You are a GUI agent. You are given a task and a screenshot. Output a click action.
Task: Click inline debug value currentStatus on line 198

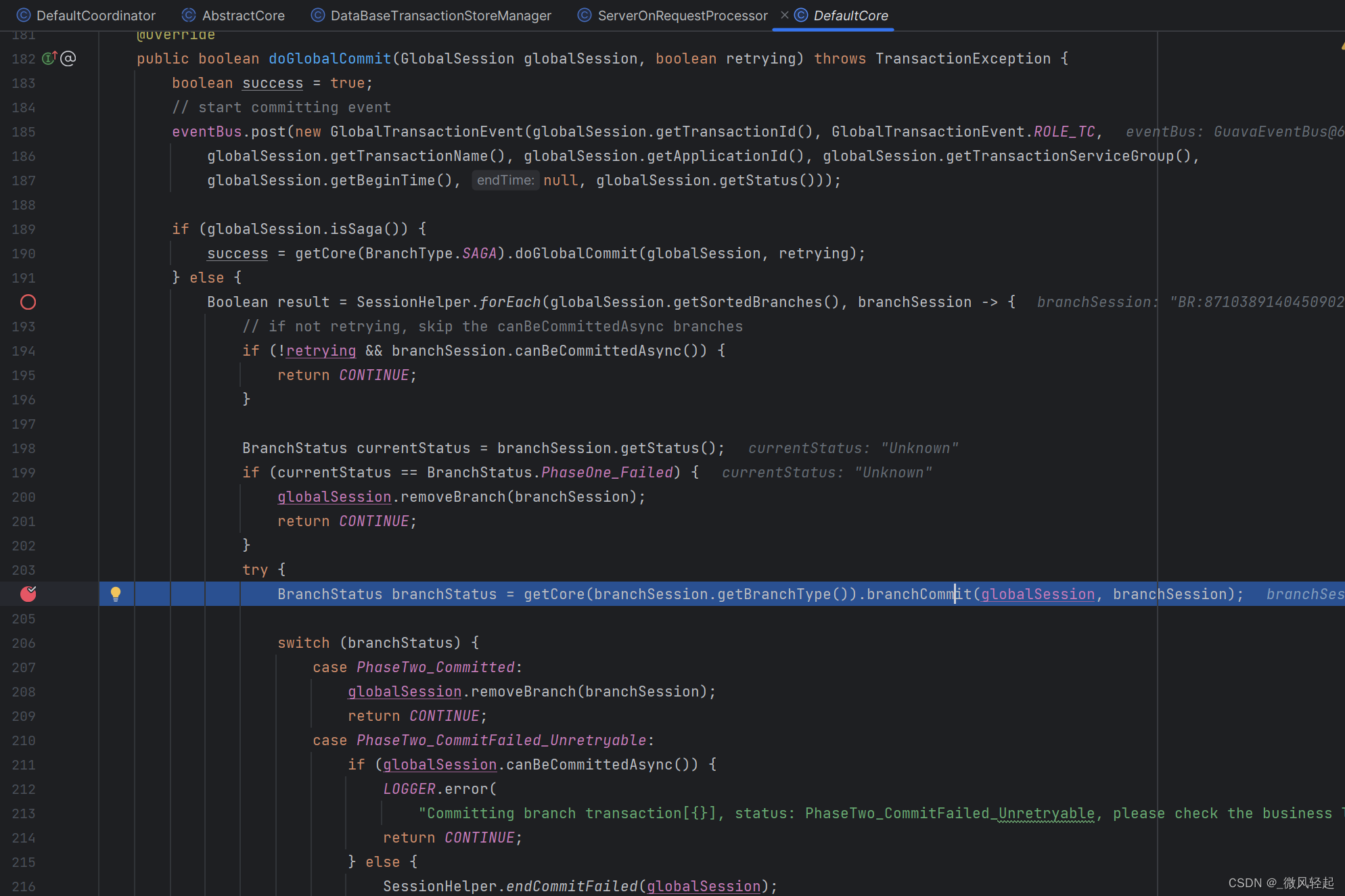click(x=853, y=448)
